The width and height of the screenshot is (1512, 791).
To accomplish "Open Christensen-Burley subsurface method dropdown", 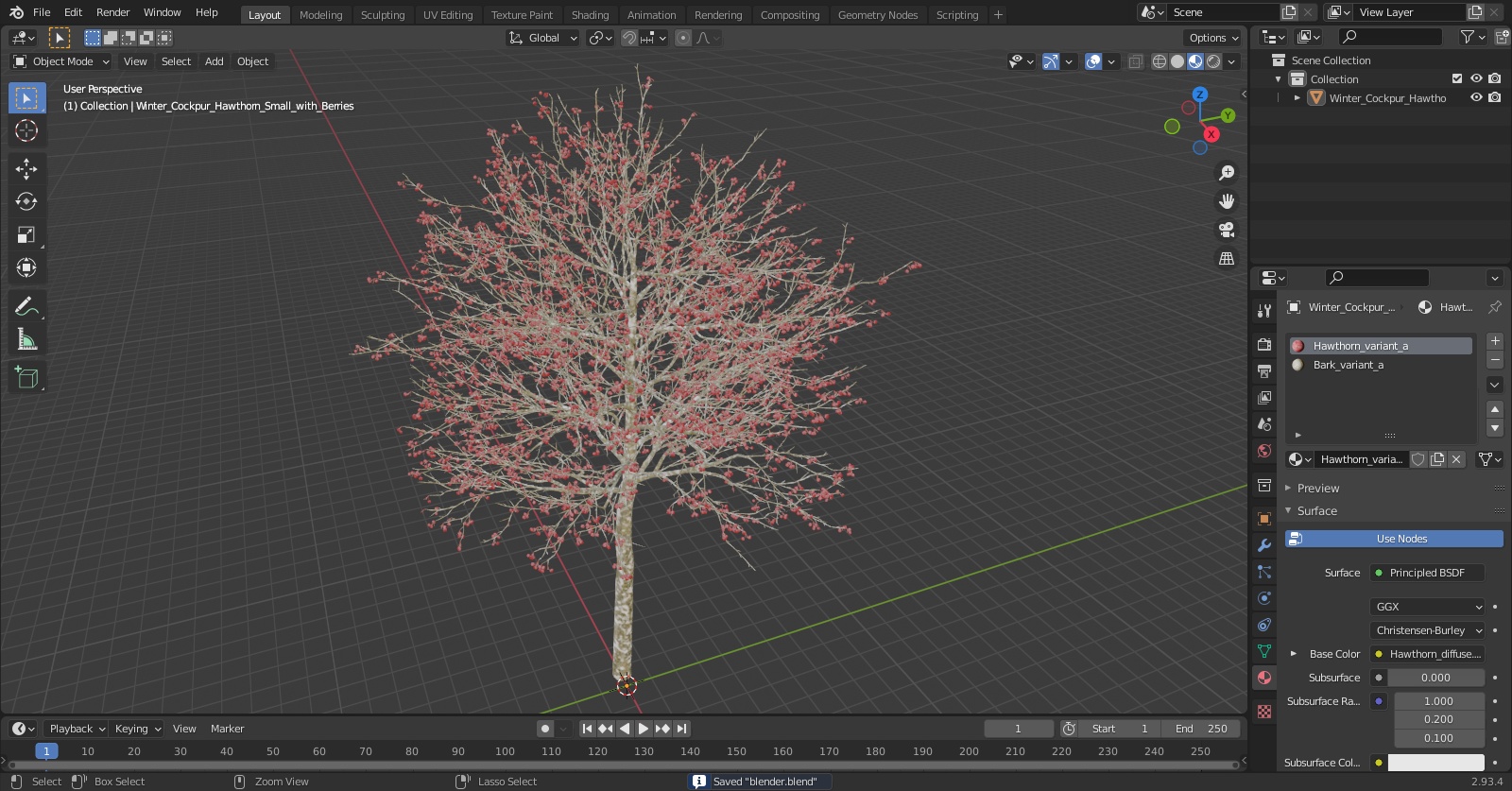I will point(1427,630).
